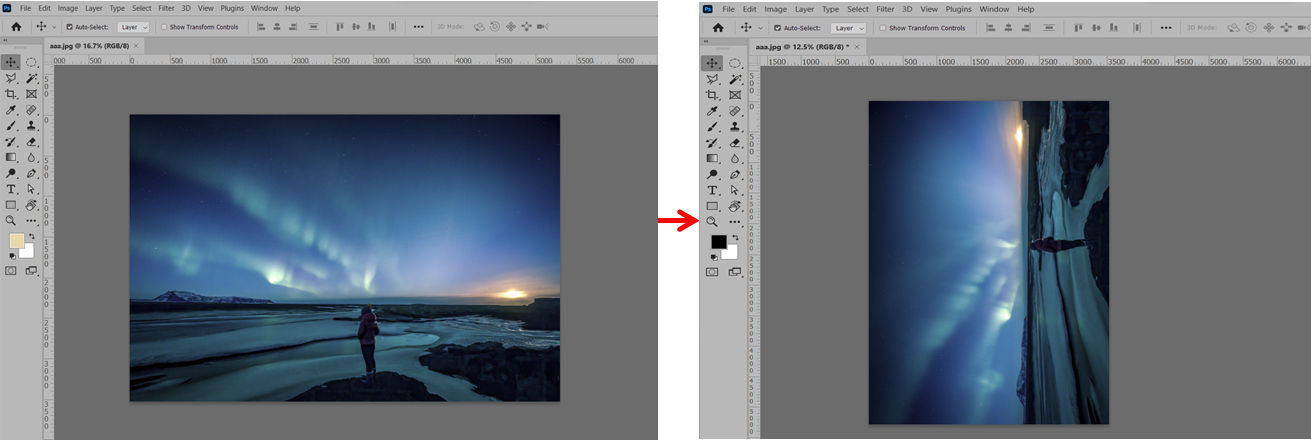Pick the Polygonal Lasso tool in the 16.7% window

pyautogui.click(x=11, y=78)
